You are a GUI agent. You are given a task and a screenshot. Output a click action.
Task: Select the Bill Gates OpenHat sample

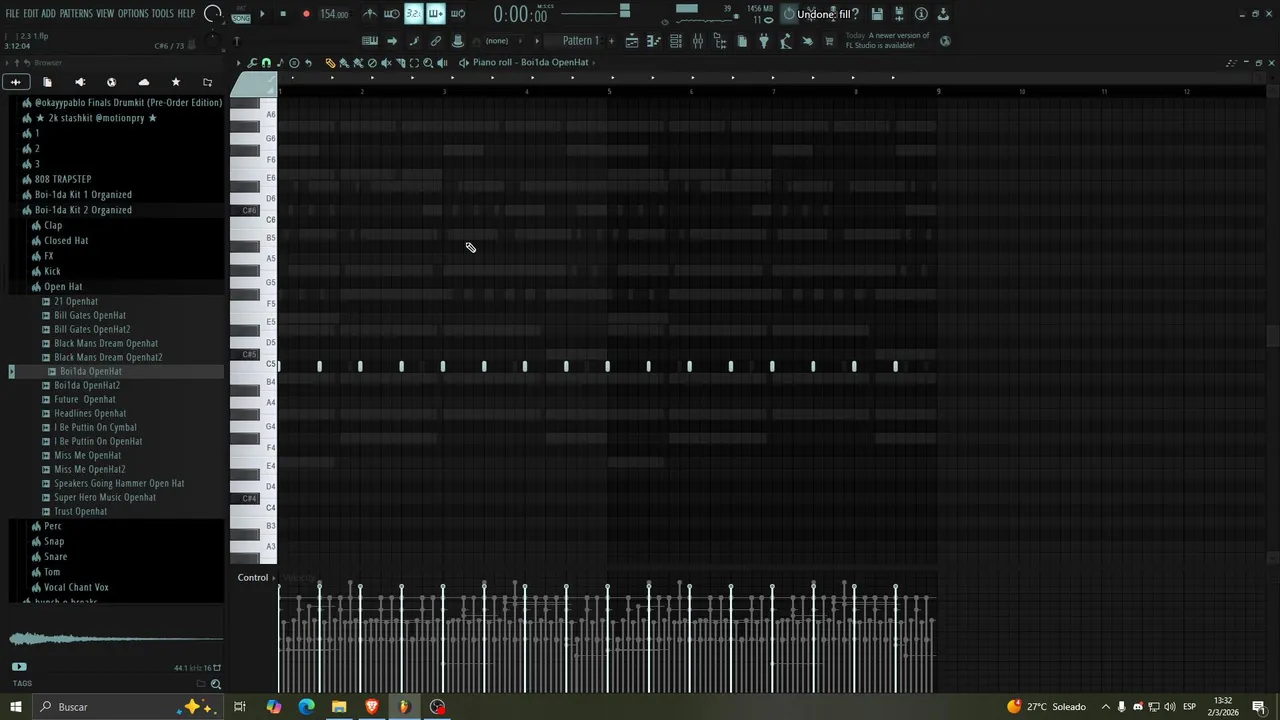click(90, 315)
